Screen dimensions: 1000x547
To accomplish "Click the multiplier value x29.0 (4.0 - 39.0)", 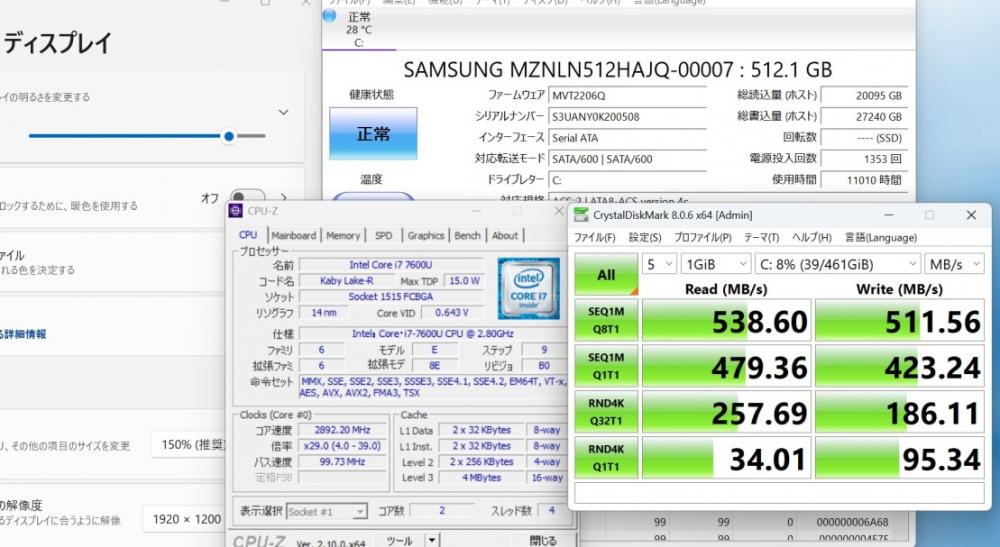I will (342, 446).
